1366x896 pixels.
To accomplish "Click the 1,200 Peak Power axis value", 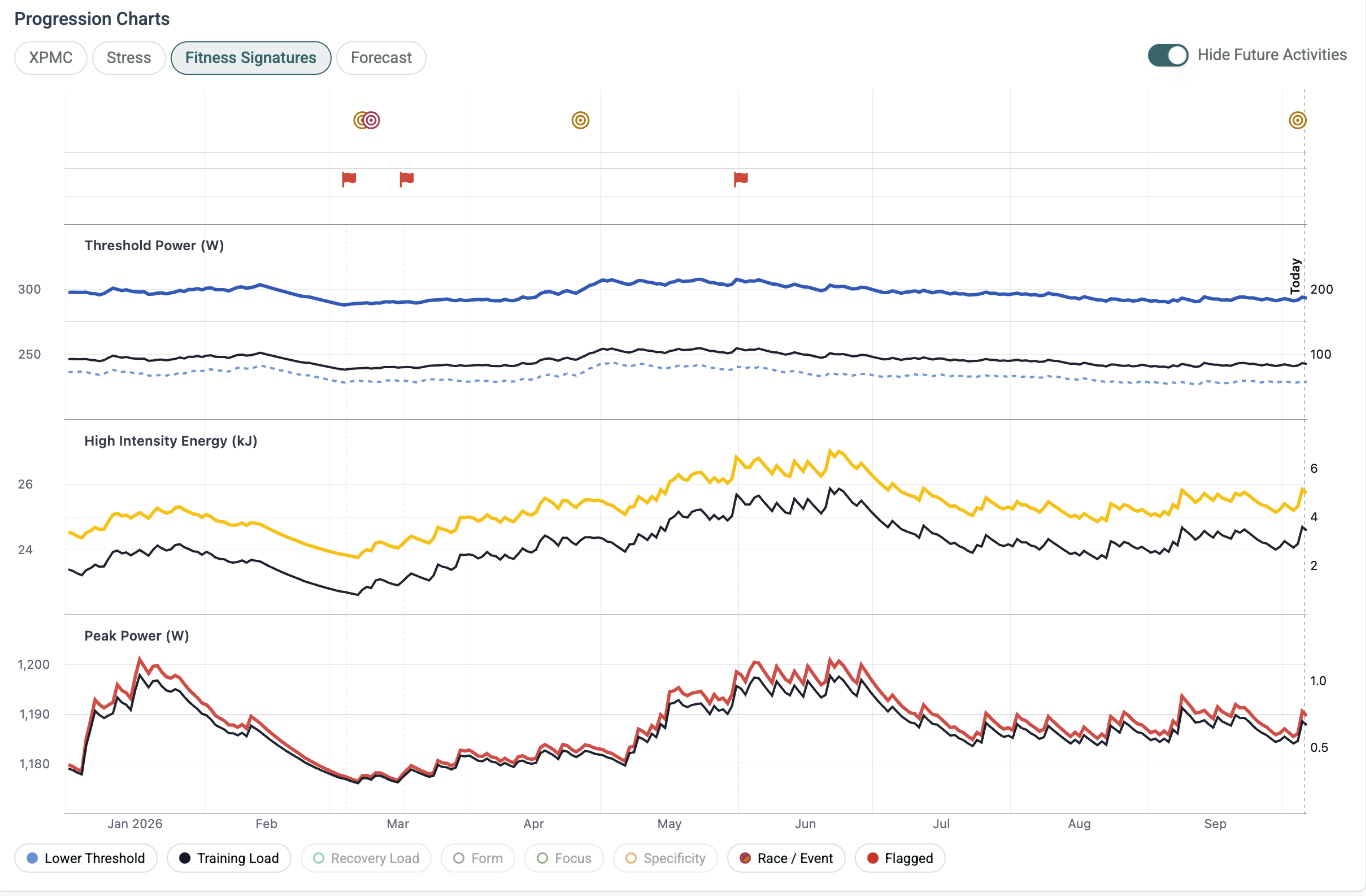I will (34, 665).
